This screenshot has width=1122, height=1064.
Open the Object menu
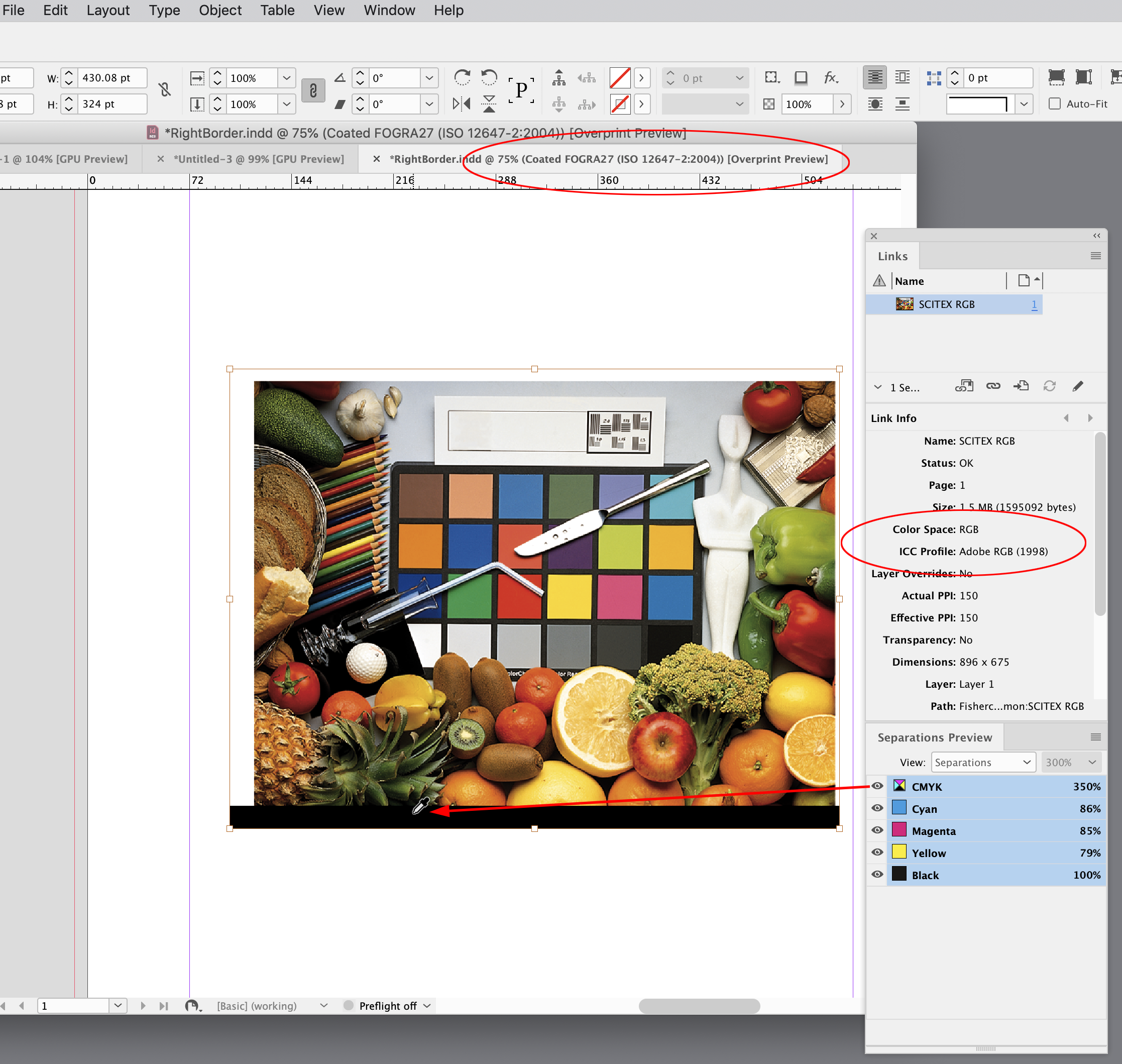coord(220,10)
